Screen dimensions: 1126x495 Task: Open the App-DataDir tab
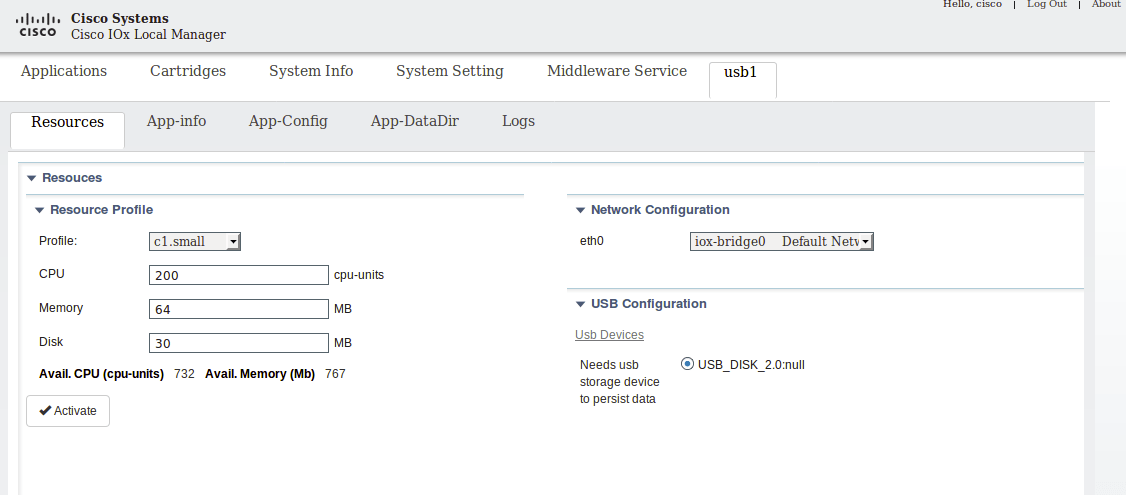click(414, 121)
